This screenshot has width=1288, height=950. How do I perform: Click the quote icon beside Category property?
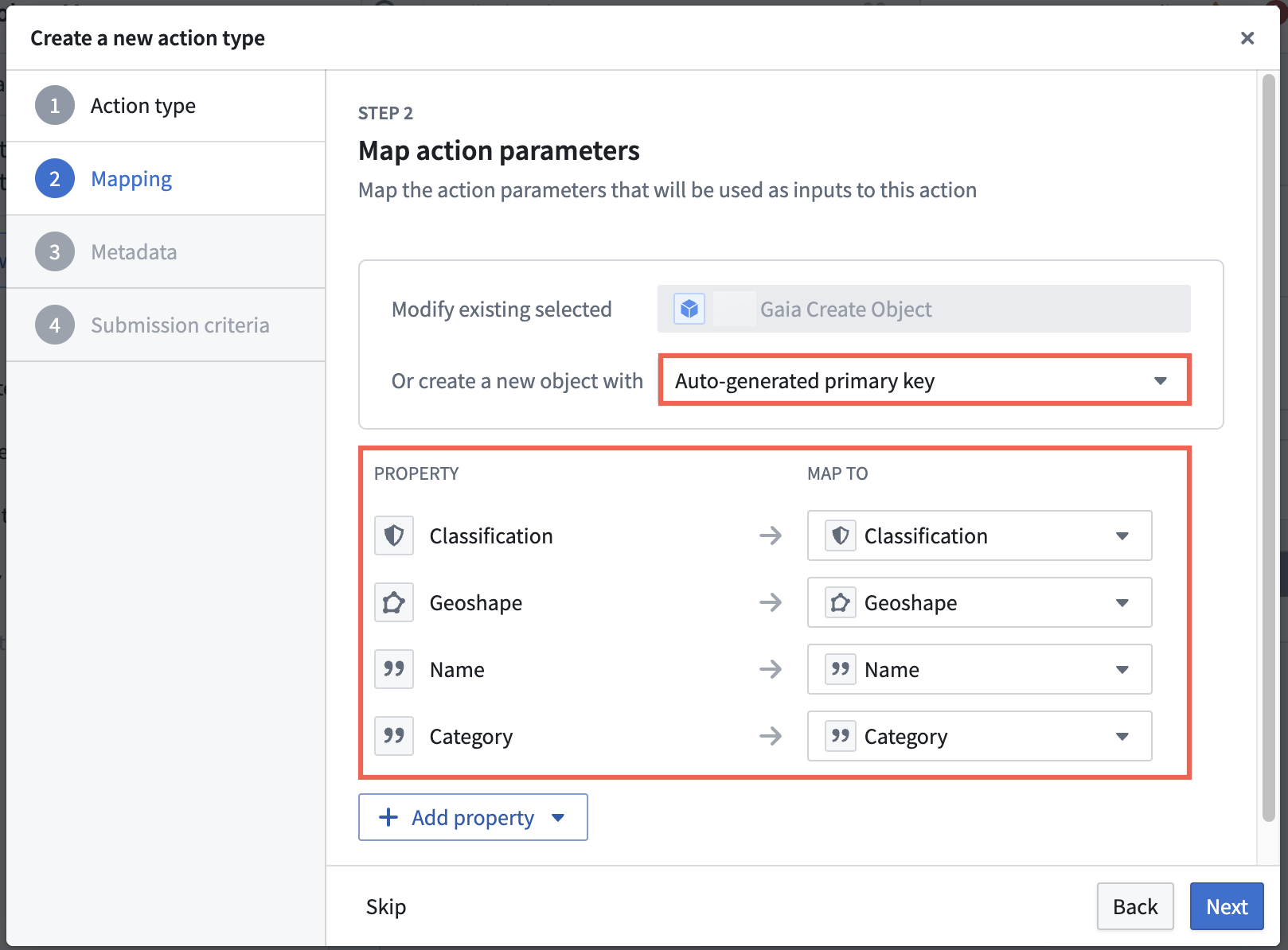(x=393, y=736)
